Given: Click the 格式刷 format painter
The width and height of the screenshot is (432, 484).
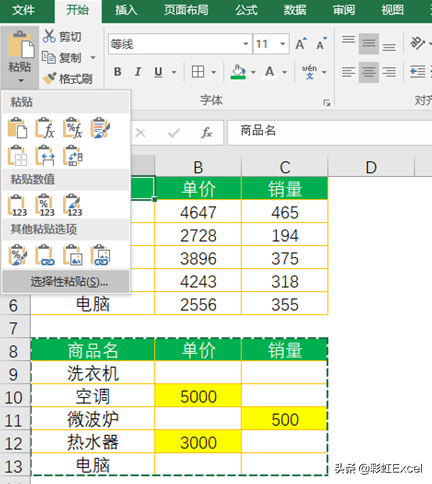Looking at the screenshot, I should [67, 79].
